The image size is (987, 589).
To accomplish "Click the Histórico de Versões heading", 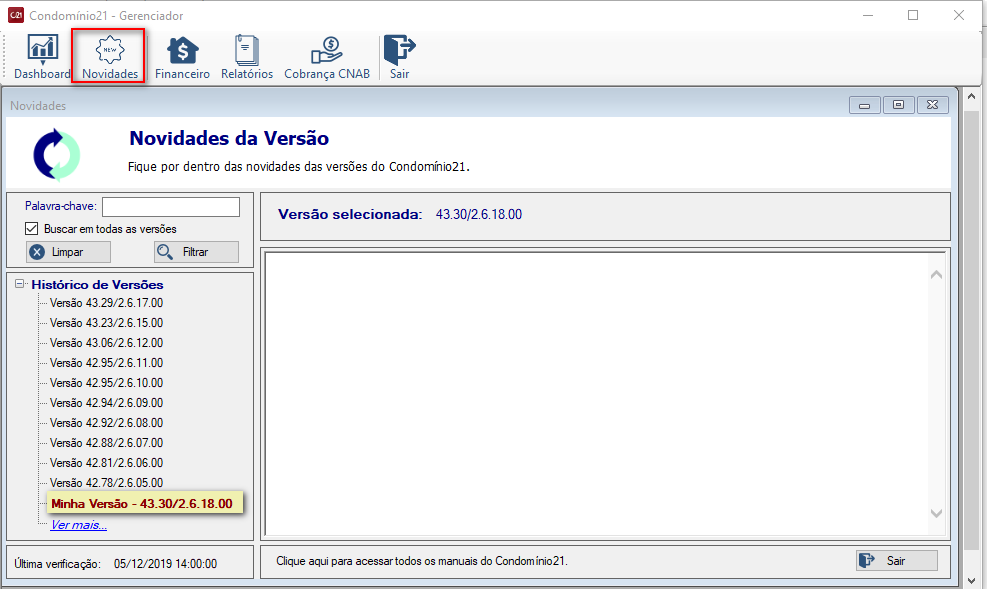I will click(98, 284).
